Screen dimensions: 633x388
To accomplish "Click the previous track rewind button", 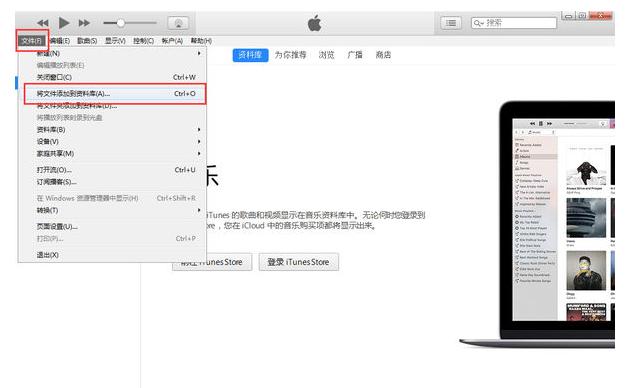I will pos(43,23).
